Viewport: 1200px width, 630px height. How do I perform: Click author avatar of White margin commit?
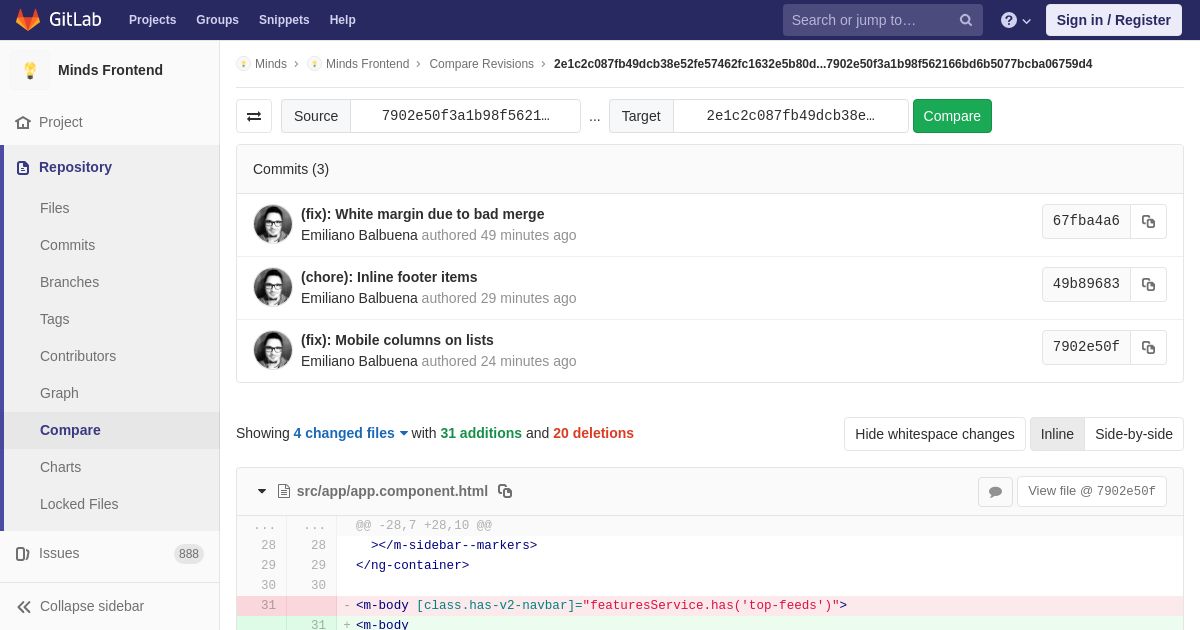coord(273,224)
